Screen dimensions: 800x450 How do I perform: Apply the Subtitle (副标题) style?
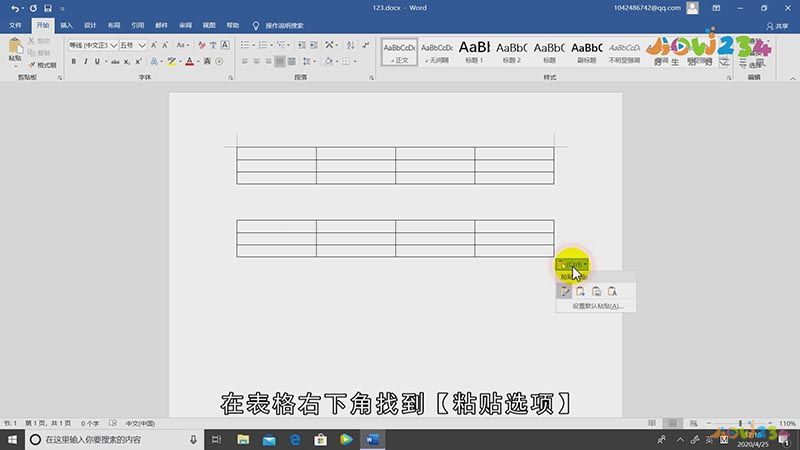click(587, 52)
